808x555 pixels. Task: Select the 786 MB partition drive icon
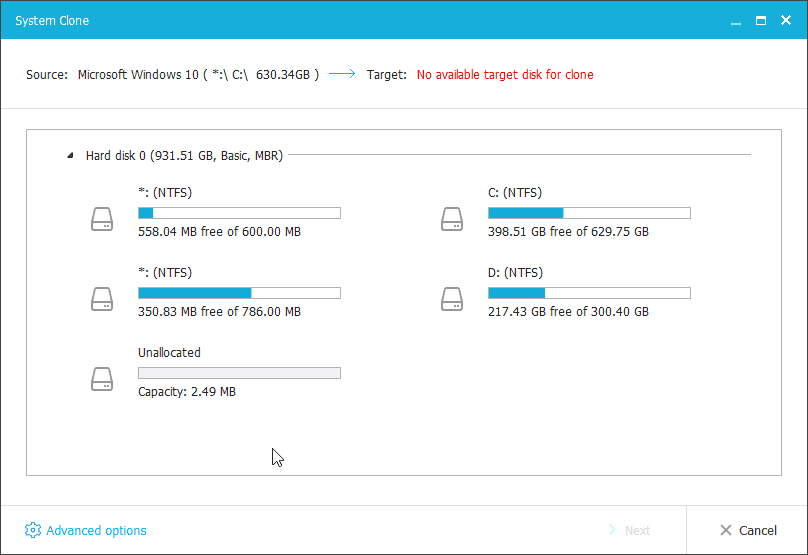click(x=102, y=298)
